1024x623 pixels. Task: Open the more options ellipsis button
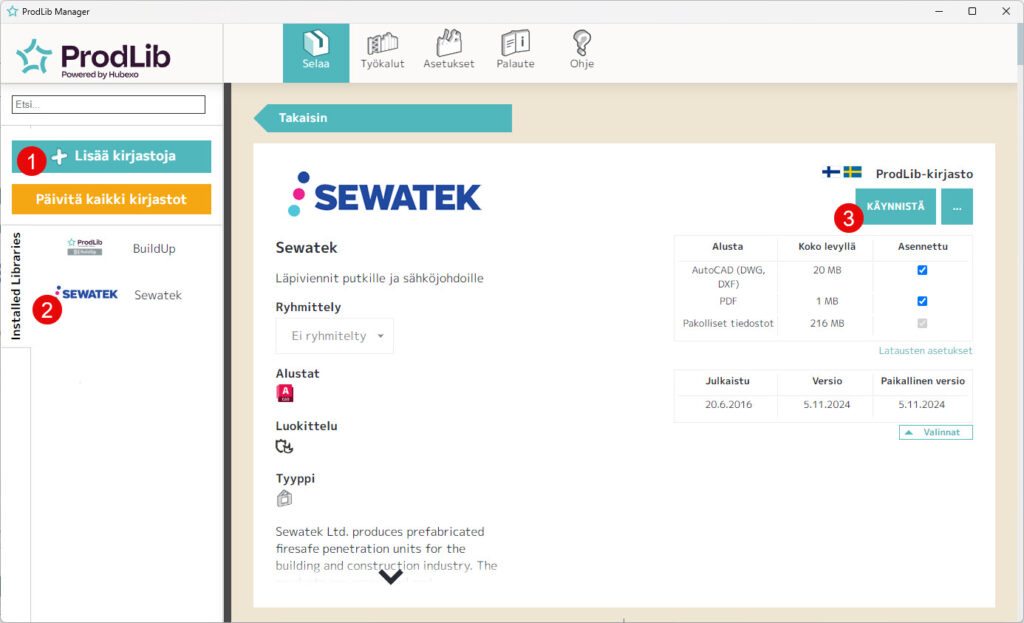957,206
